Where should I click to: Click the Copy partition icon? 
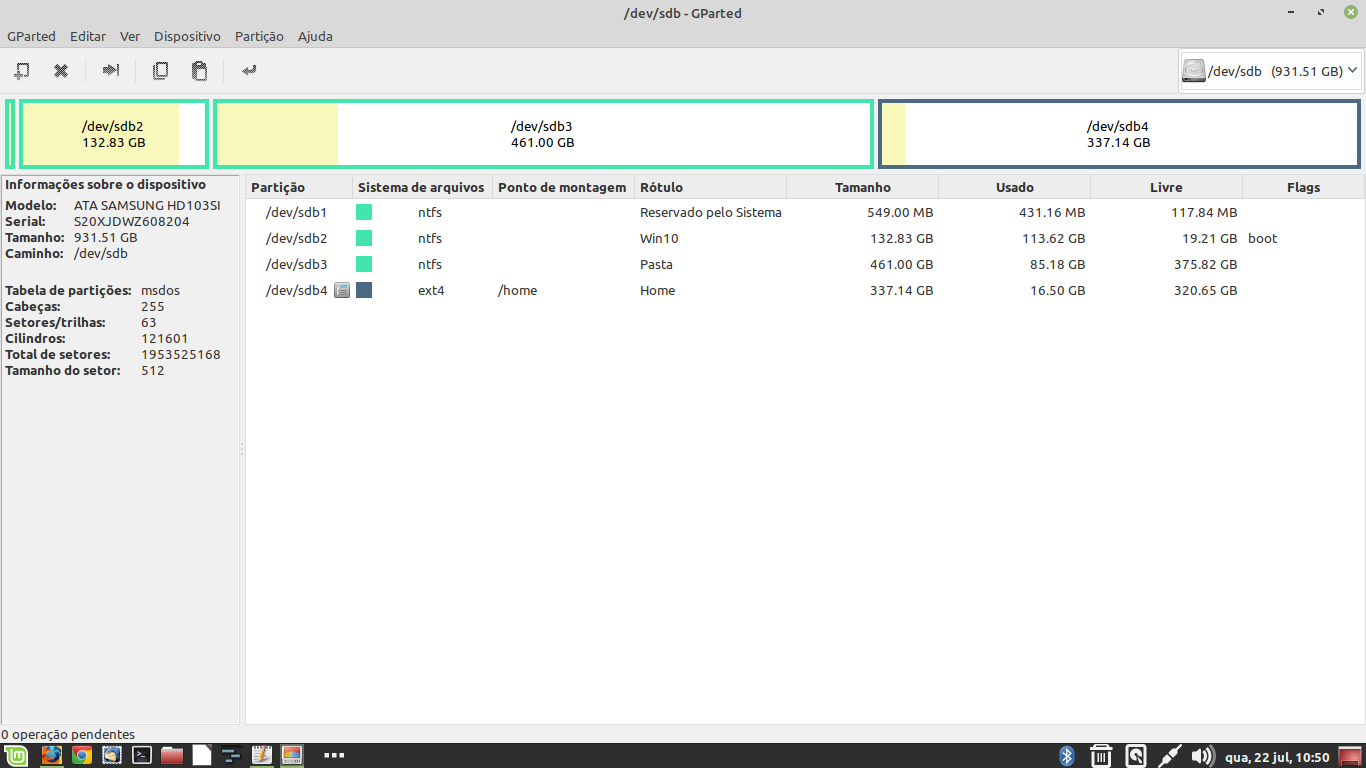point(160,70)
